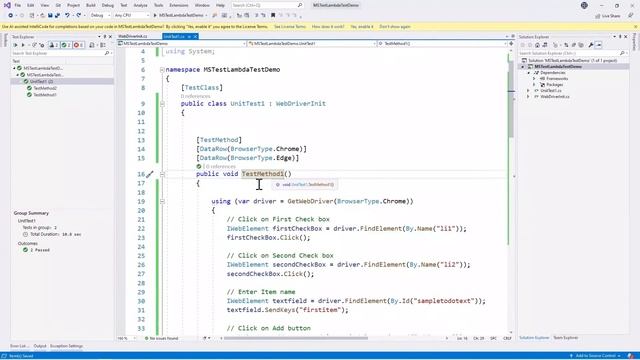
Task: Click the Save All toolbar icon
Action: tap(57, 16)
